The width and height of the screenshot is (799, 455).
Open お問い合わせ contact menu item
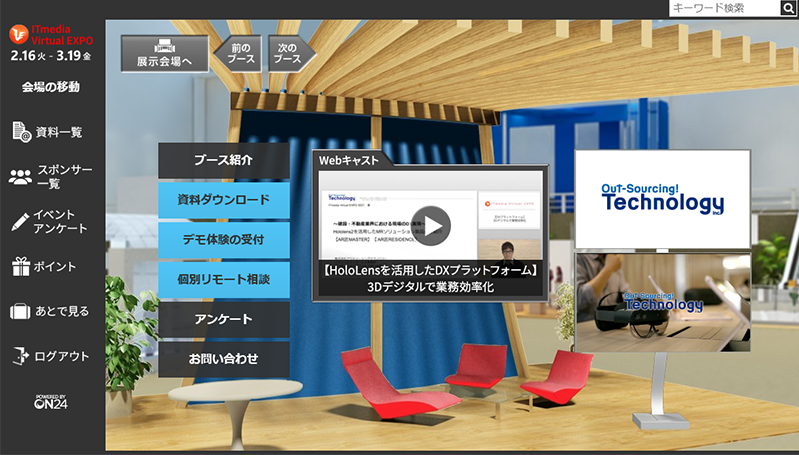coord(223,358)
